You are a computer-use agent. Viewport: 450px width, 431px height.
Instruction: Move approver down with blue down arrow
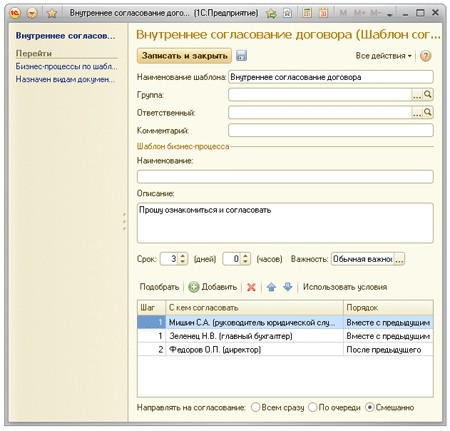pyautogui.click(x=288, y=287)
